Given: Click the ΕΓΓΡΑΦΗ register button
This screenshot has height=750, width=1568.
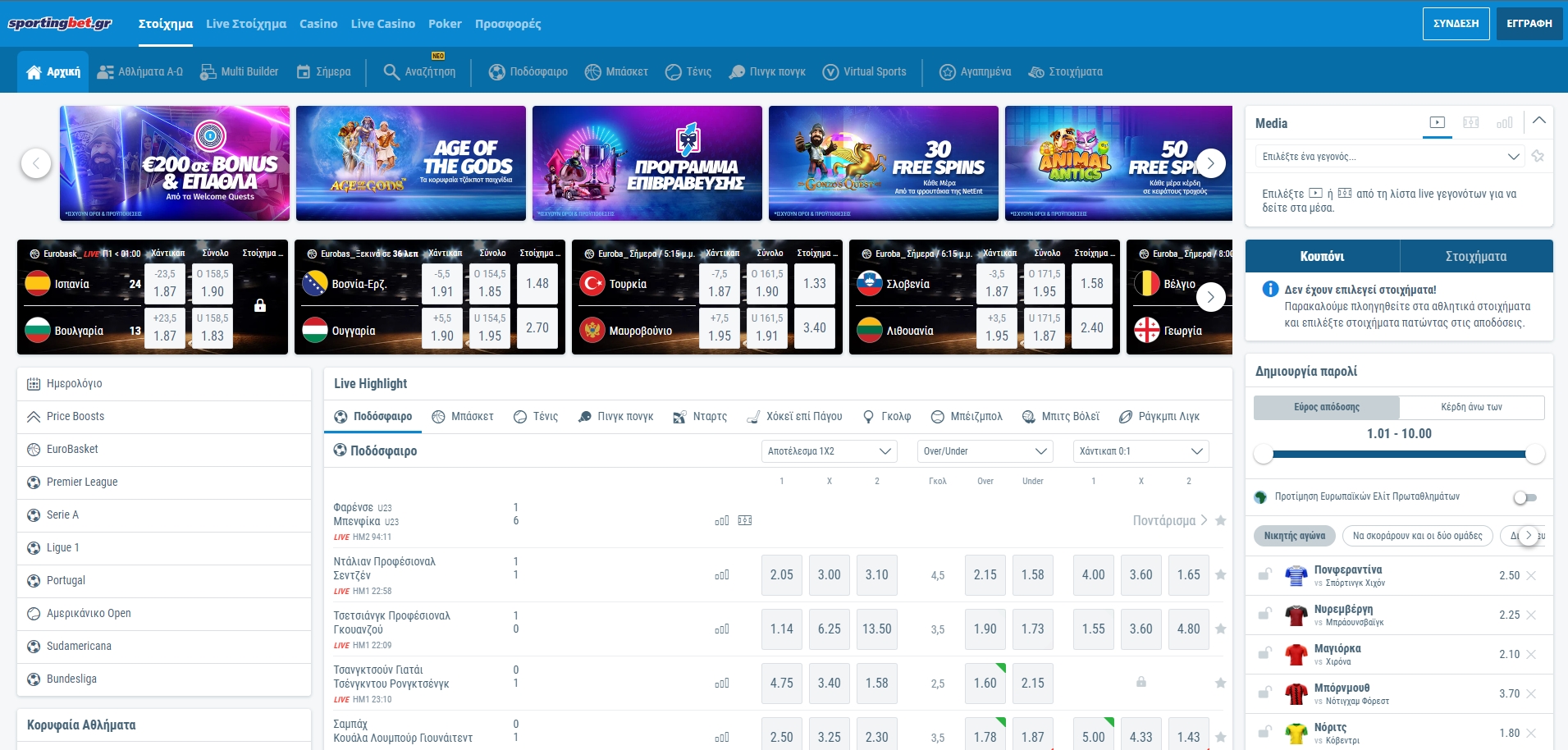Looking at the screenshot, I should (x=1529, y=24).
